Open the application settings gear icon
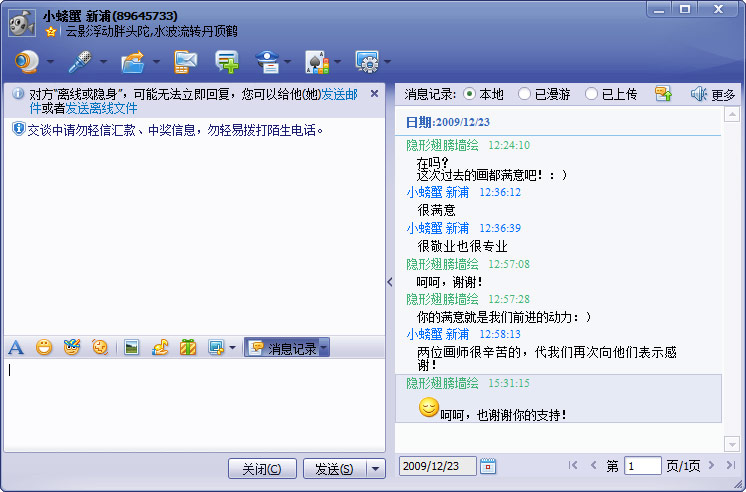This screenshot has height=492, width=746. [x=367, y=62]
